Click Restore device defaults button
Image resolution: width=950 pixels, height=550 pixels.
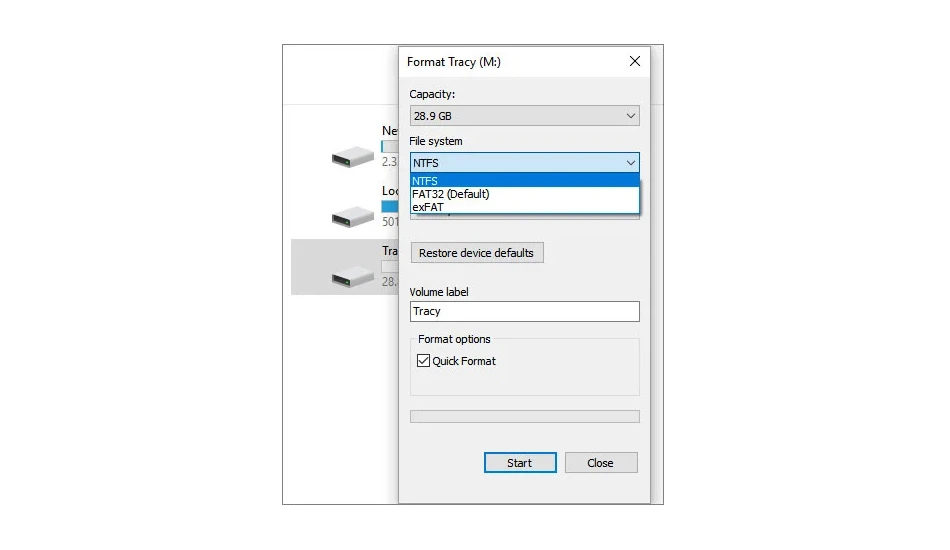[477, 253]
